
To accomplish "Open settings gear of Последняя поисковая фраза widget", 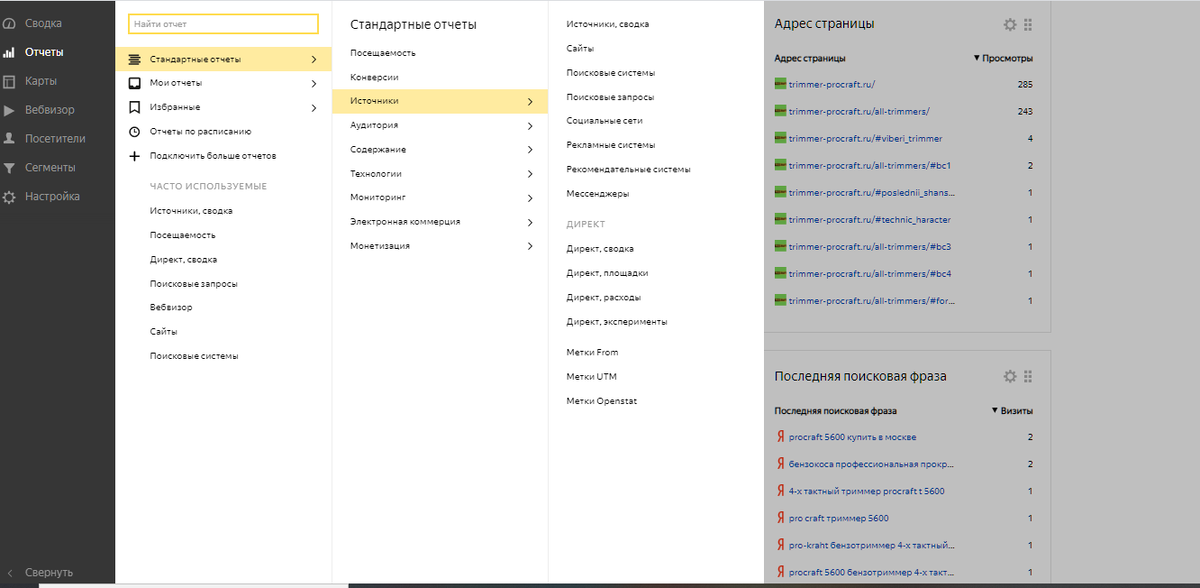I will pos(1010,376).
